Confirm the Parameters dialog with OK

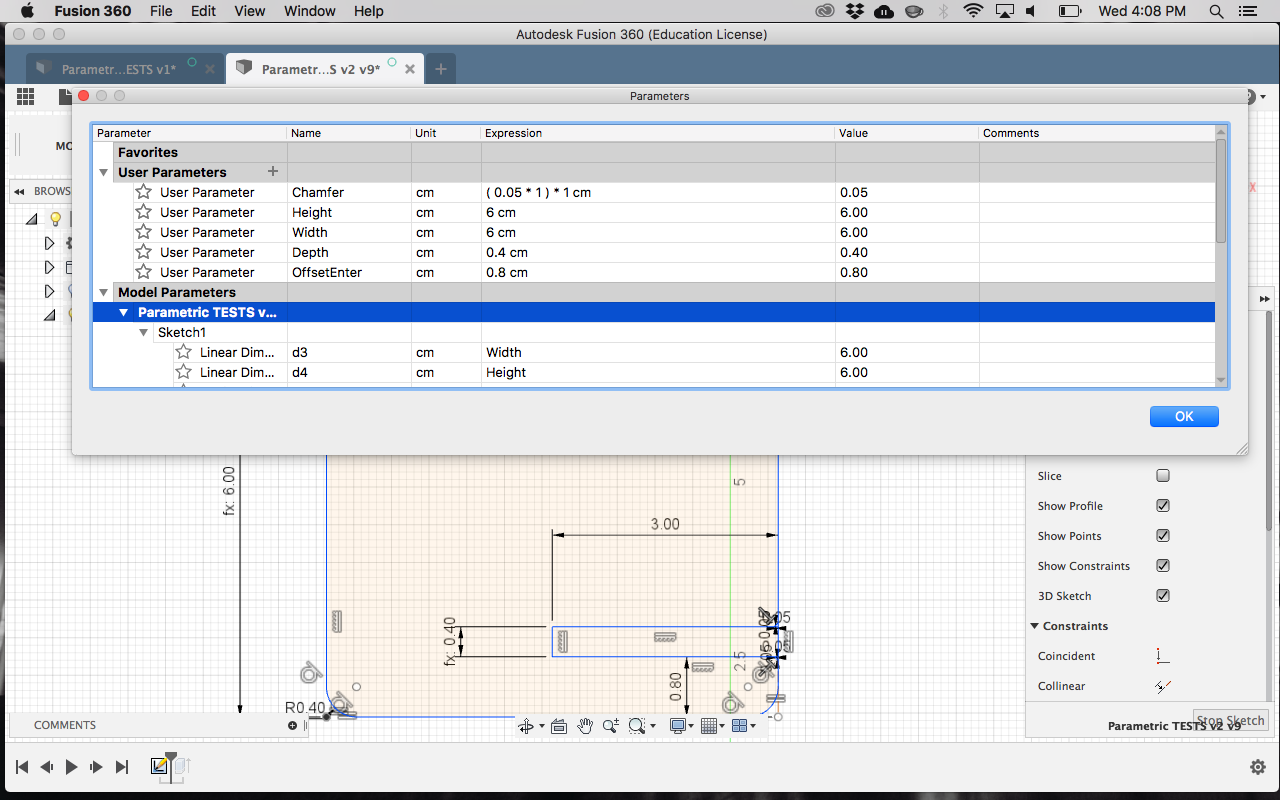[1184, 417]
